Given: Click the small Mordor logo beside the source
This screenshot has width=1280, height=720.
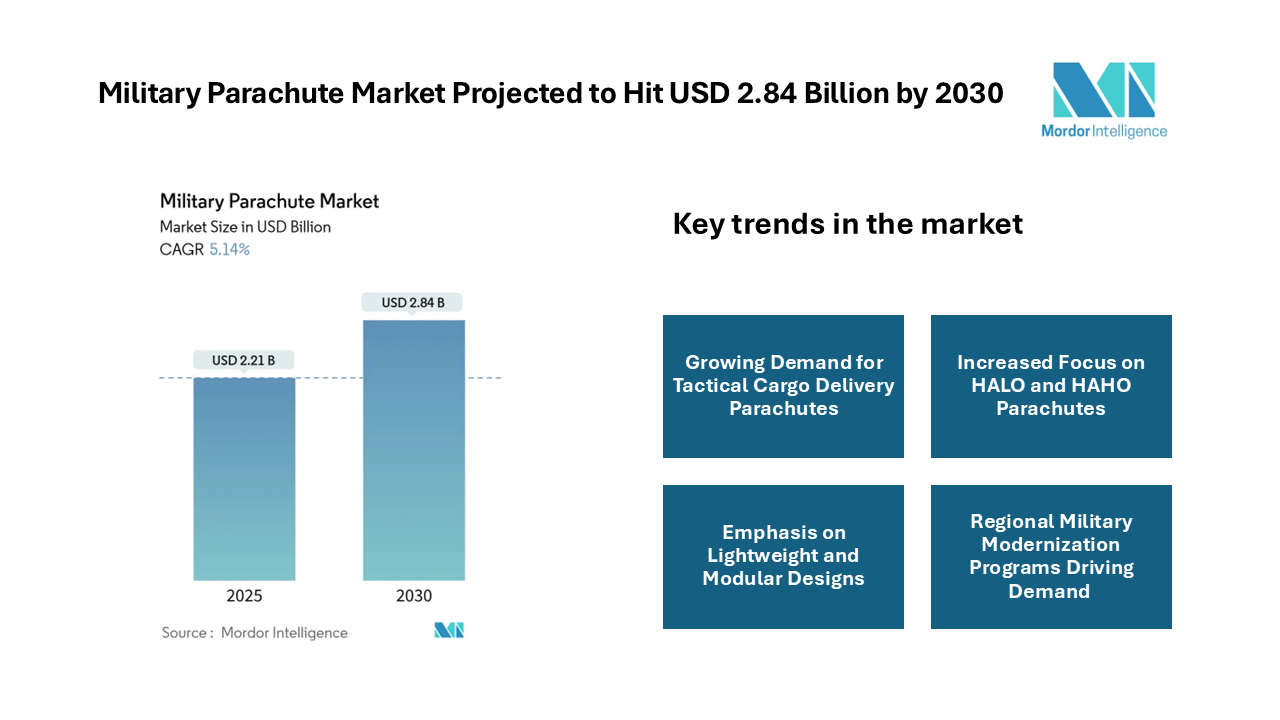Looking at the screenshot, I should tap(449, 630).
